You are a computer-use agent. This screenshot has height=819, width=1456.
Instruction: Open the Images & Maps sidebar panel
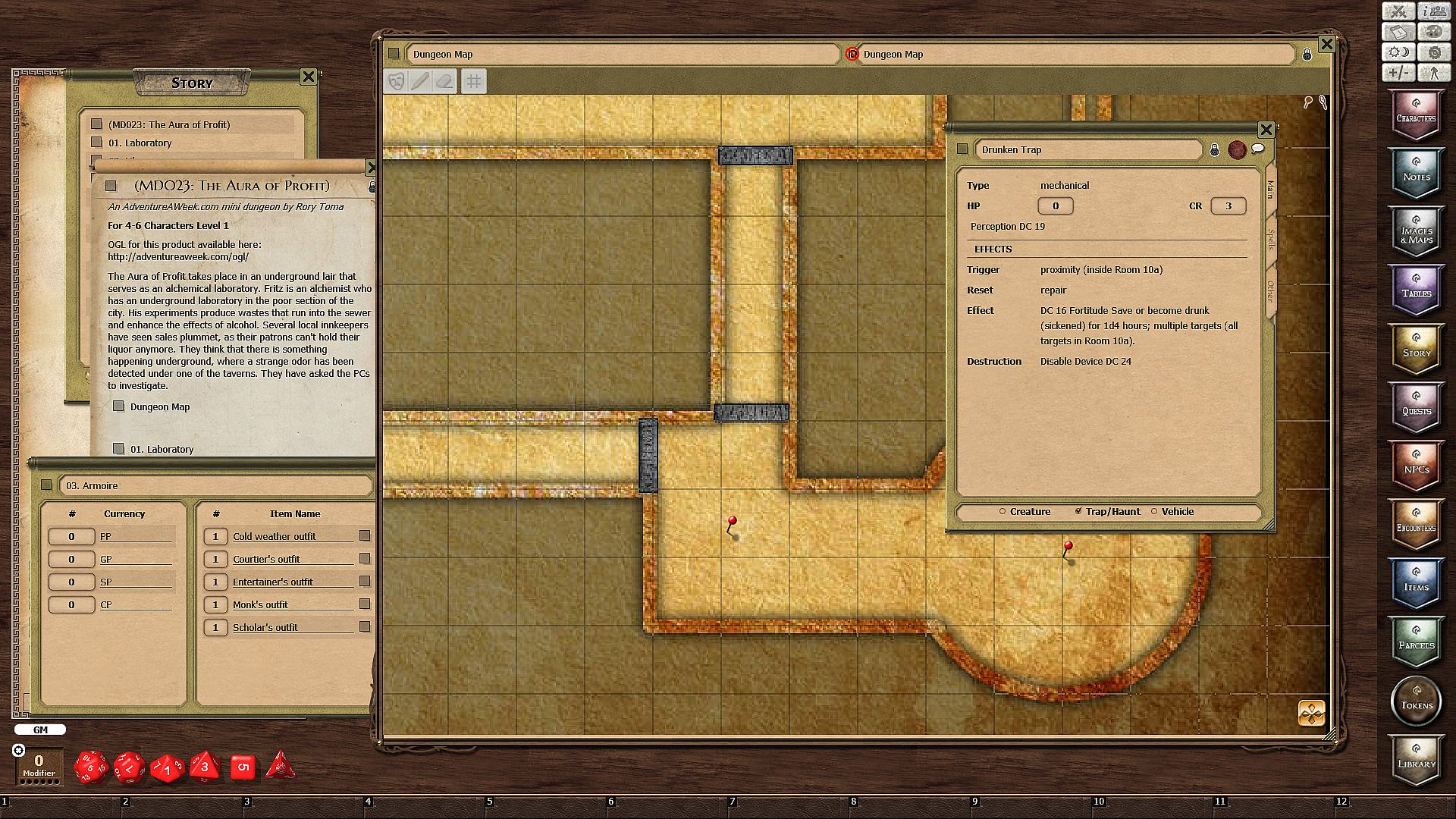point(1416,234)
